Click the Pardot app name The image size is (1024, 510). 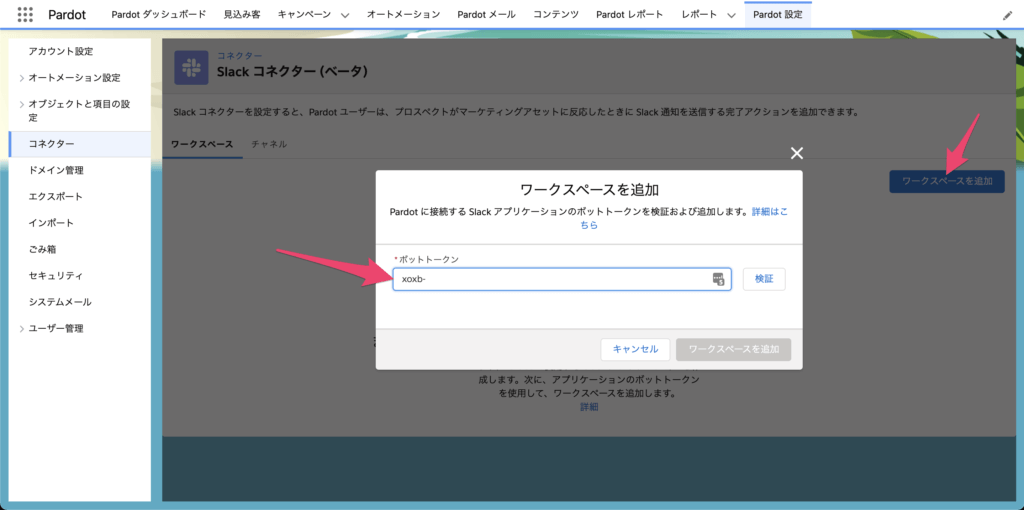(67, 15)
